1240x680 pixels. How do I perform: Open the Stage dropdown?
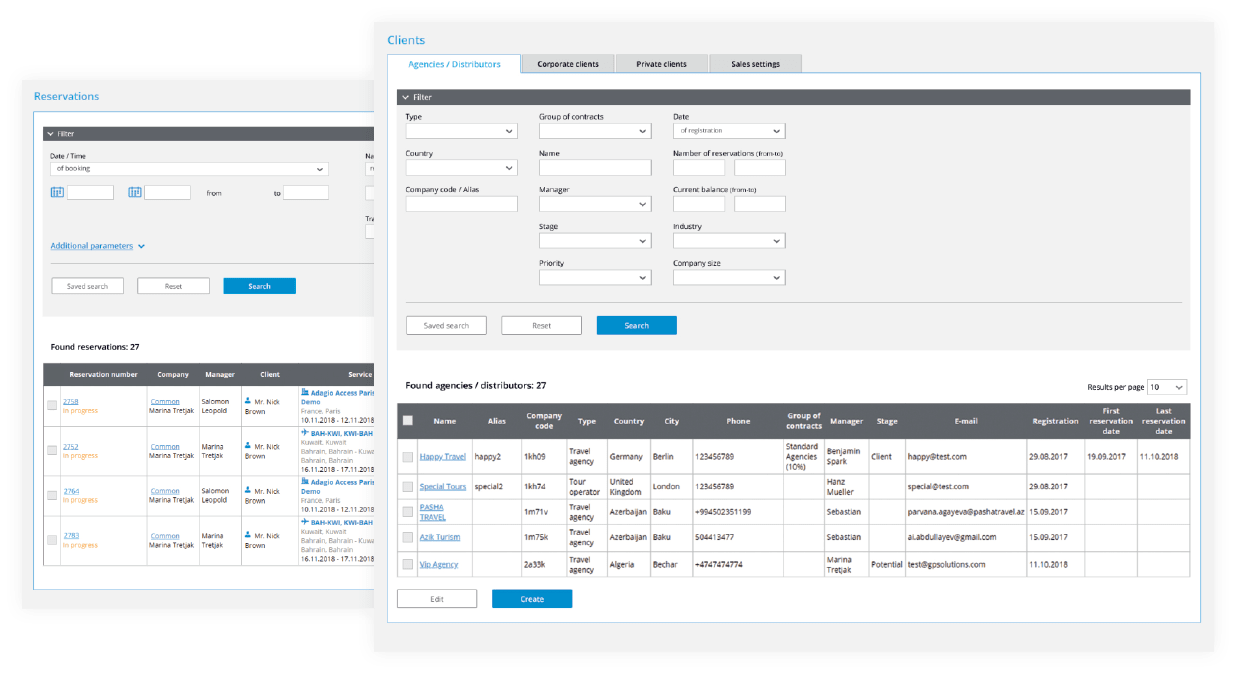(595, 241)
